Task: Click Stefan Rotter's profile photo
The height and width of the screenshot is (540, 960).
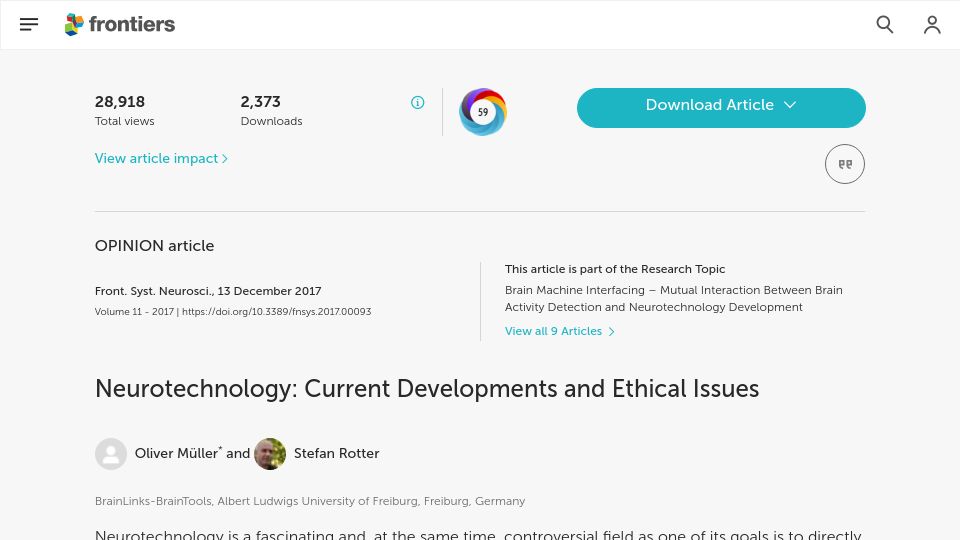Action: tap(270, 454)
